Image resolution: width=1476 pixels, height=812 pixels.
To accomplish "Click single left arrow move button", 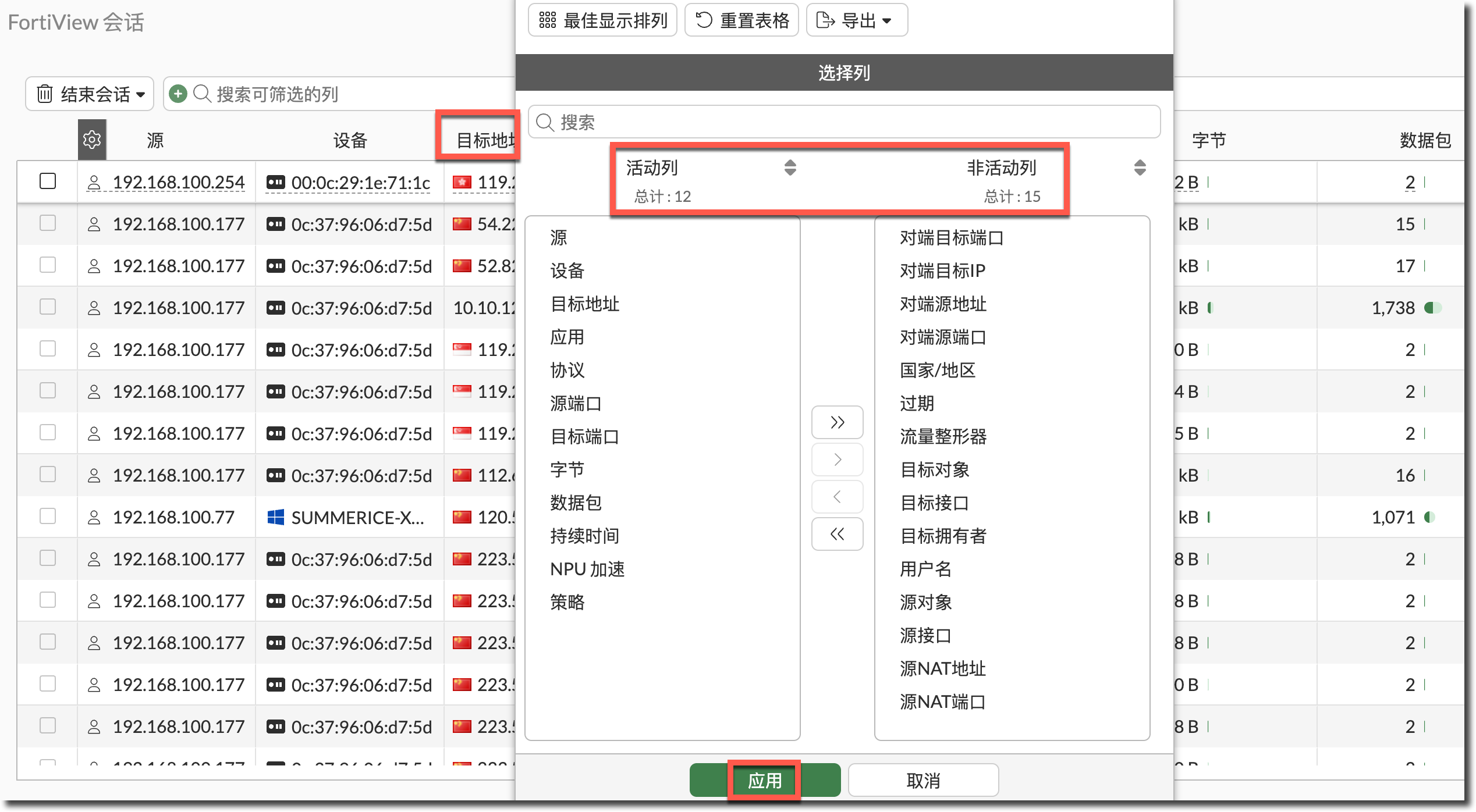I will click(837, 497).
